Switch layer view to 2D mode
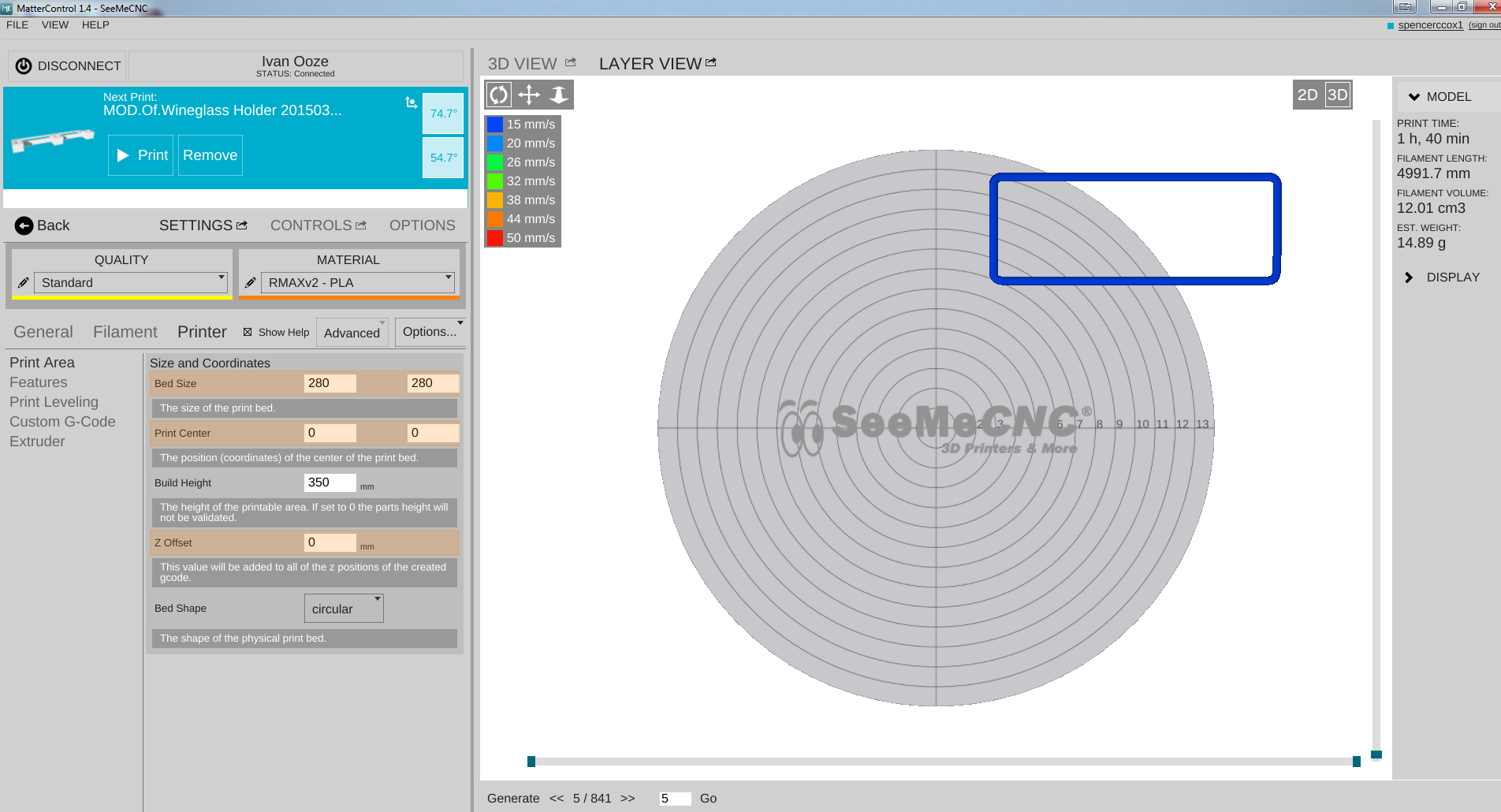This screenshot has width=1501, height=812. click(1307, 95)
